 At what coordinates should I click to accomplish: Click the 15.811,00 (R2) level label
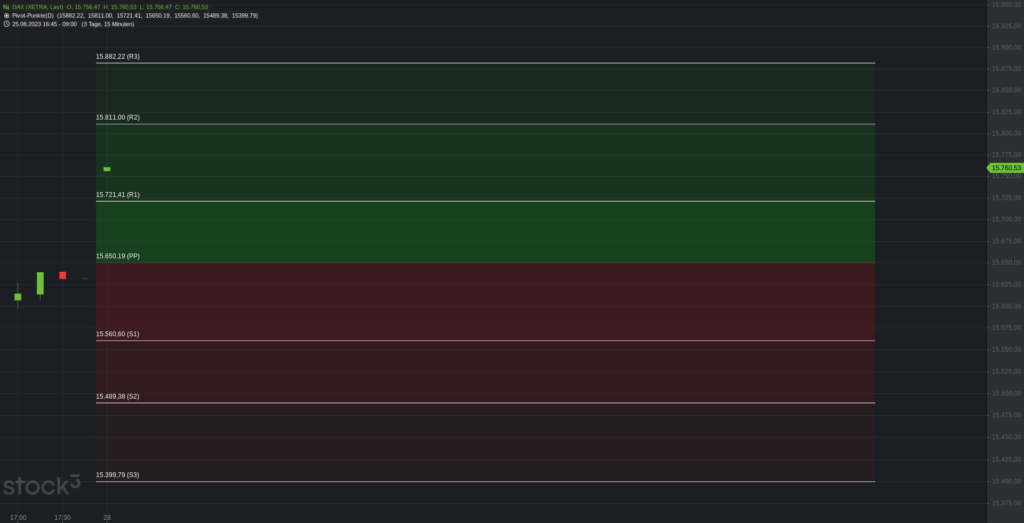coord(118,118)
